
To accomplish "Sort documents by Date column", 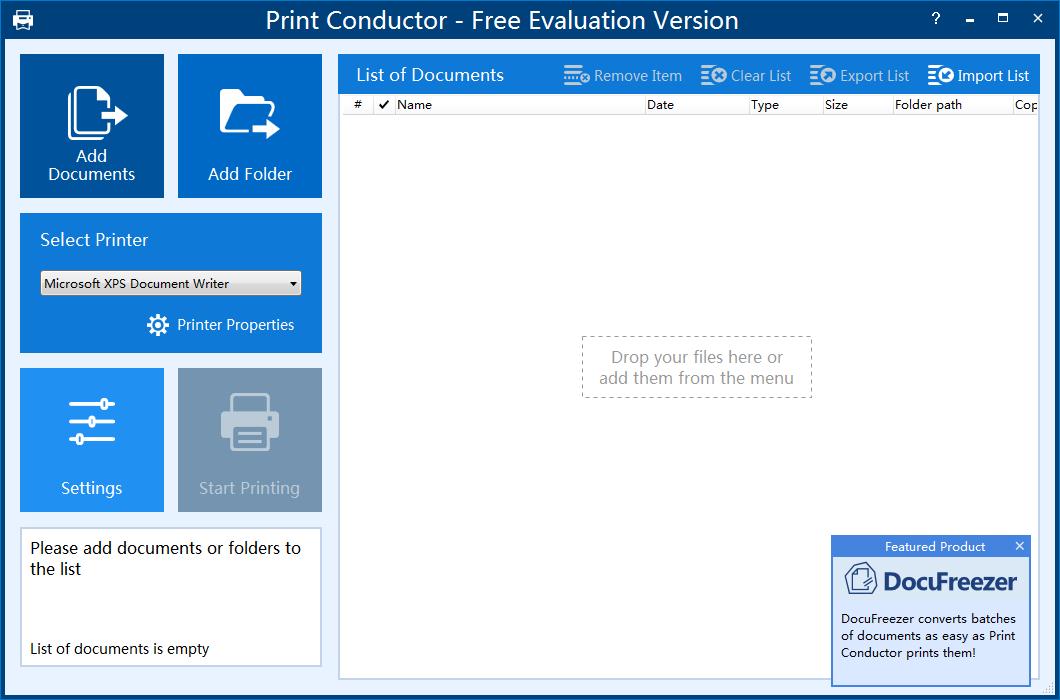I will coord(697,105).
